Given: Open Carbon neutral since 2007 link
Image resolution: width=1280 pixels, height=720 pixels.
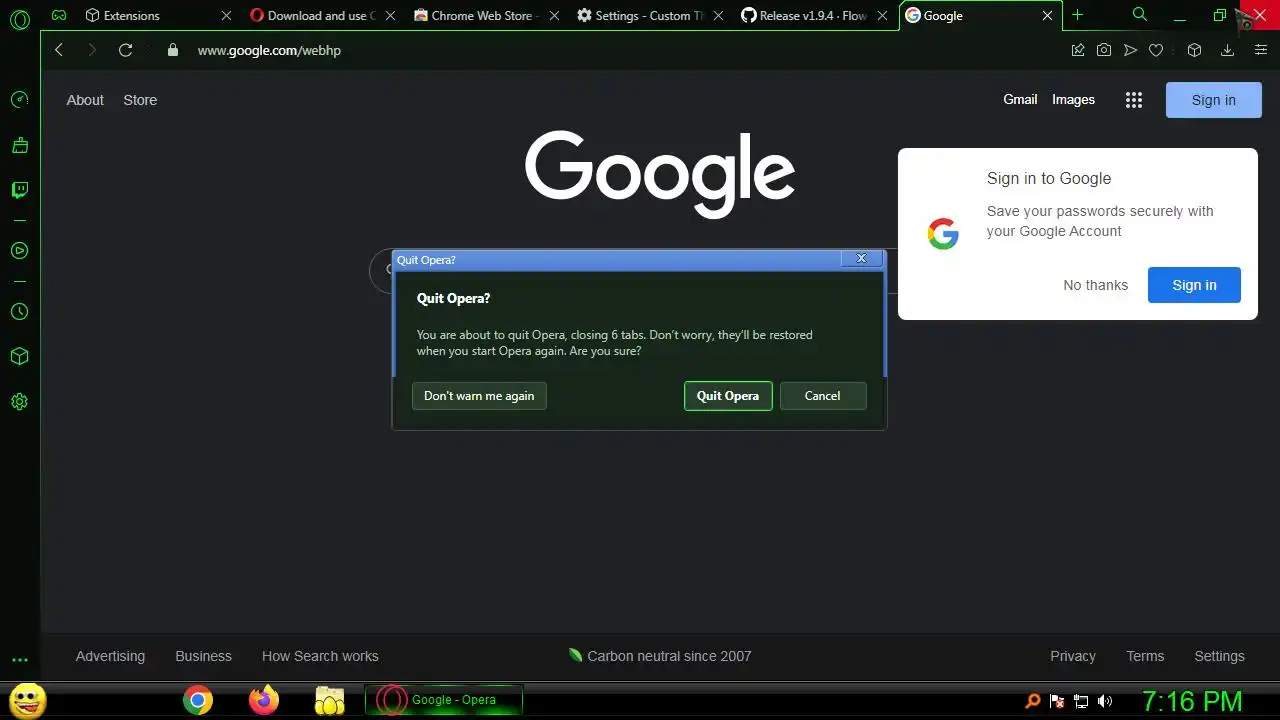Looking at the screenshot, I should 660,656.
